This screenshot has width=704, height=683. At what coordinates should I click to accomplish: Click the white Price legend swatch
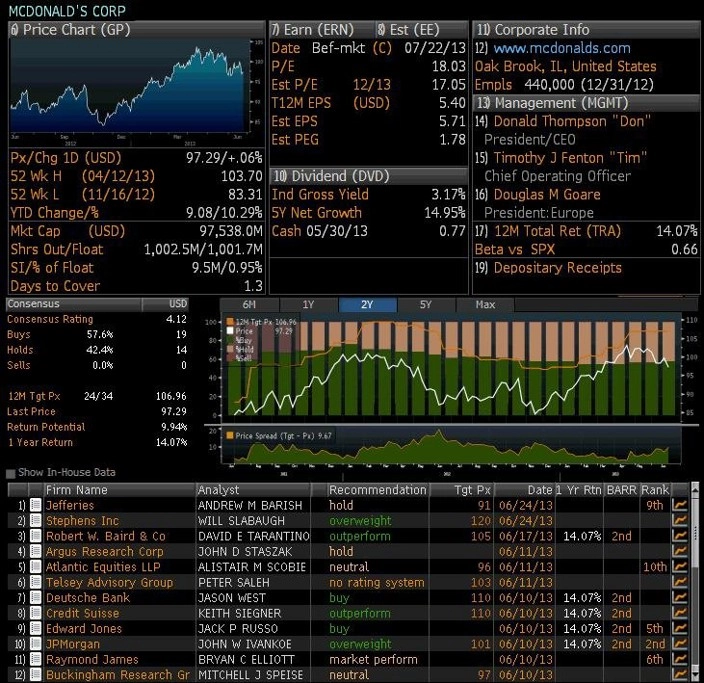230,331
